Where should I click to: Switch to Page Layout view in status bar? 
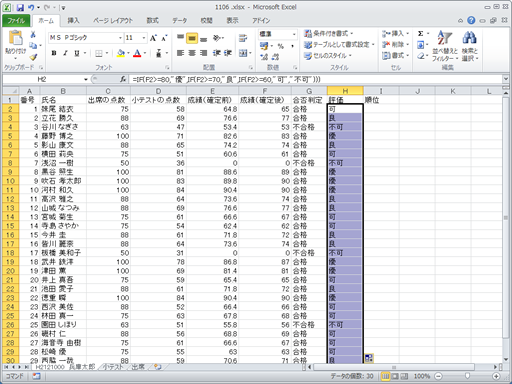(395, 376)
